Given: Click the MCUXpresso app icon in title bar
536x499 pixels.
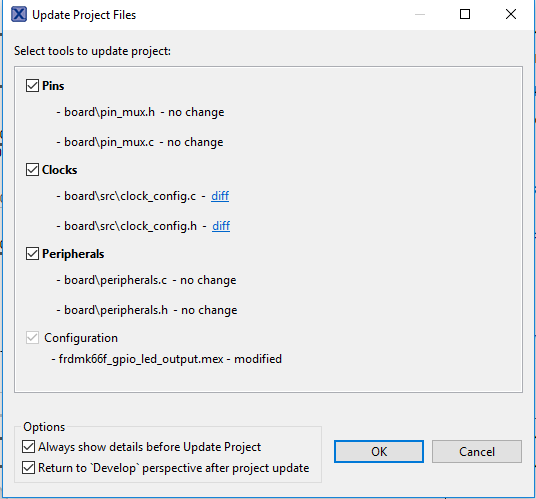Looking at the screenshot, I should pos(19,14).
